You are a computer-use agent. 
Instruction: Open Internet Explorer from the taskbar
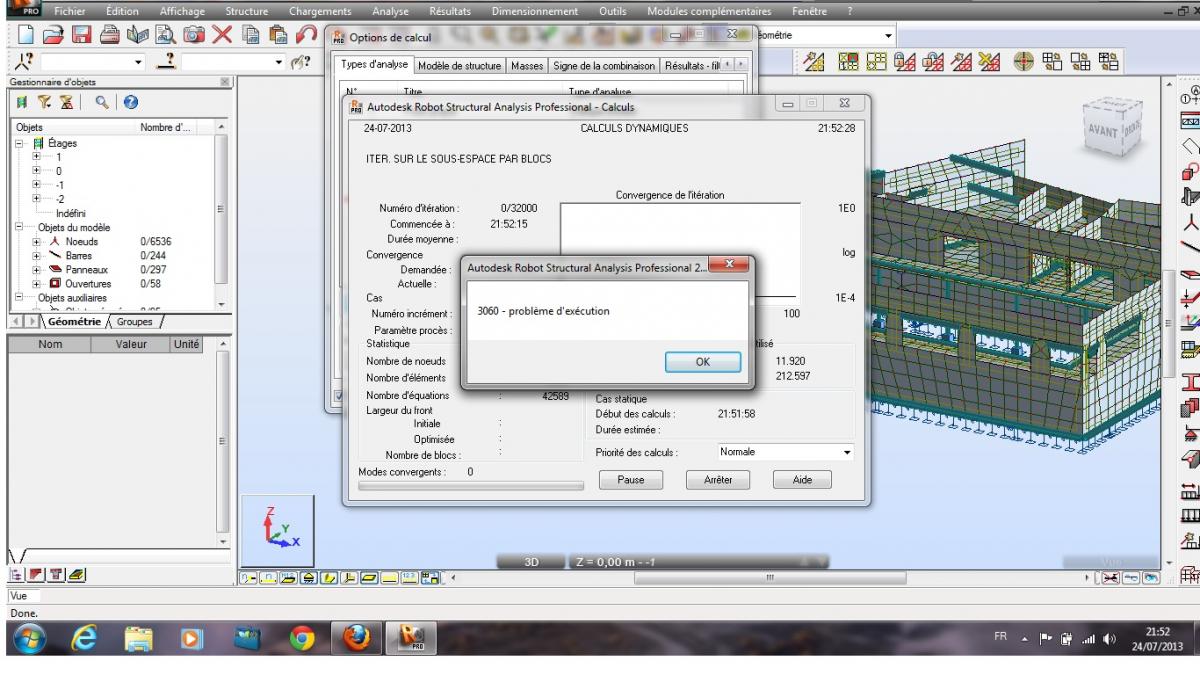click(85, 637)
